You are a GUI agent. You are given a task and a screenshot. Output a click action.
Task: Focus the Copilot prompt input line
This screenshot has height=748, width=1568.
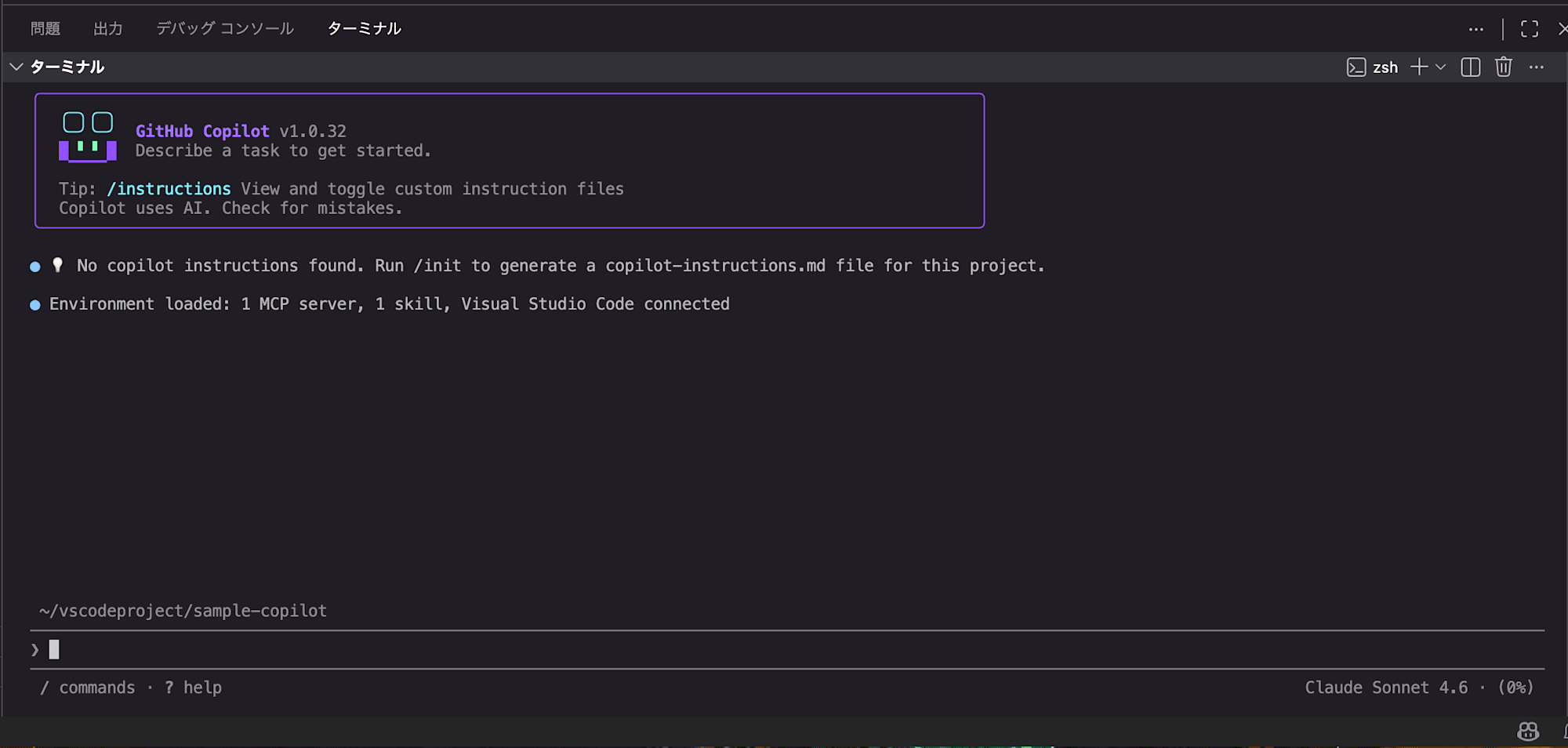(392, 649)
